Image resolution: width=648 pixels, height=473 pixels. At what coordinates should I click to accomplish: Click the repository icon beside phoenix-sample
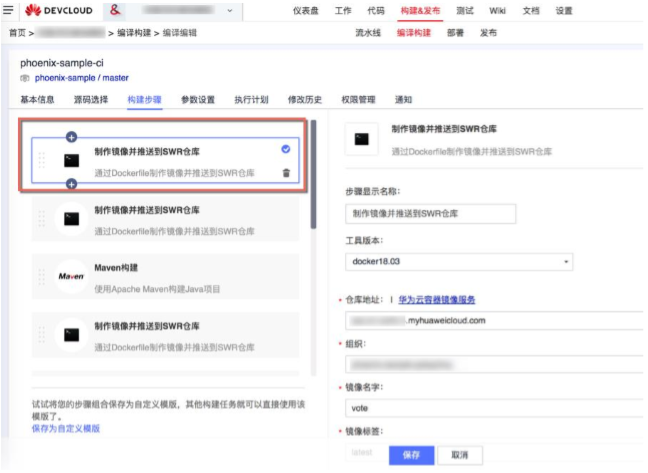click(25, 78)
